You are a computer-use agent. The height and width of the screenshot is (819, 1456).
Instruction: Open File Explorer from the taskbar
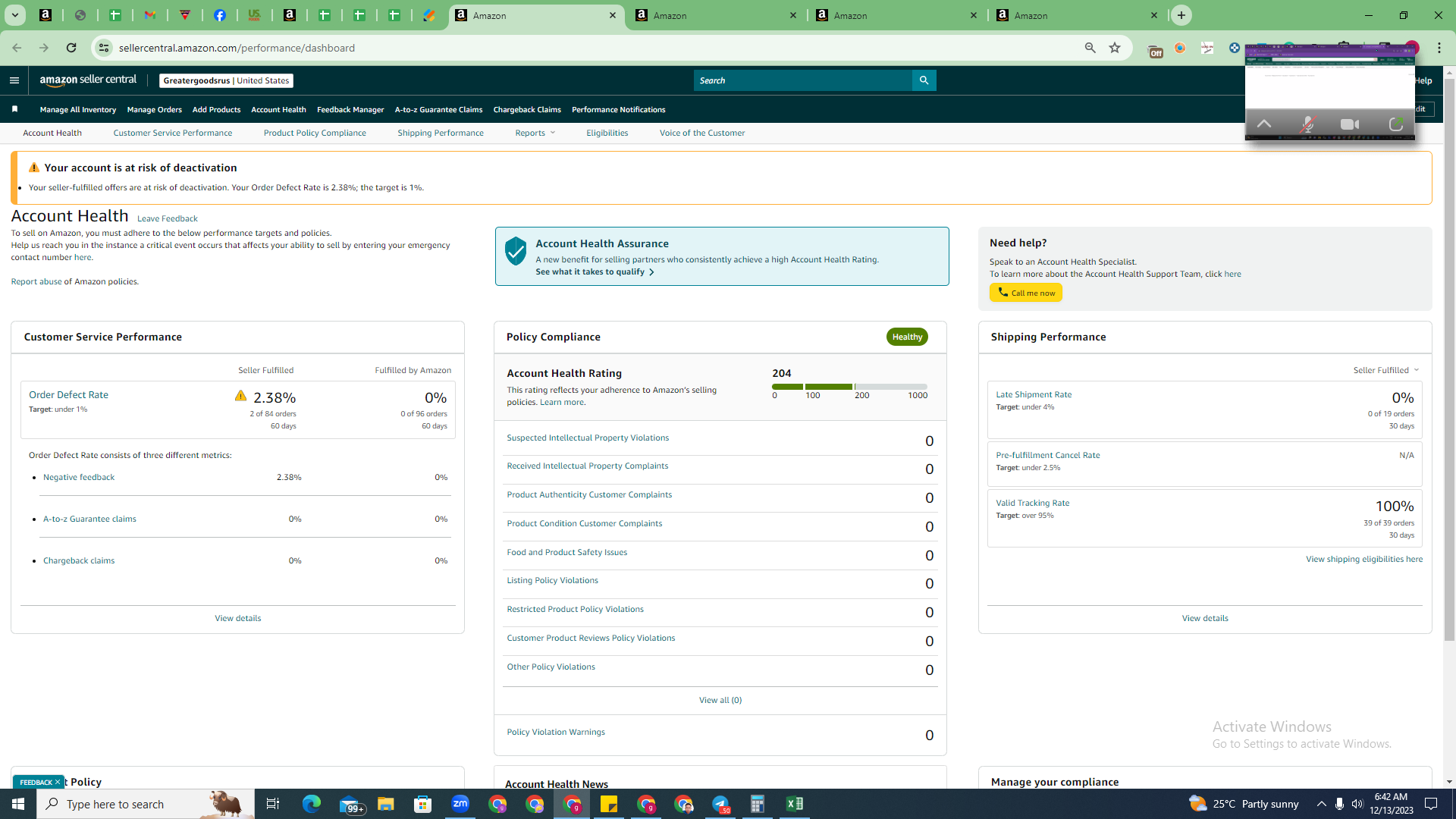(x=385, y=804)
